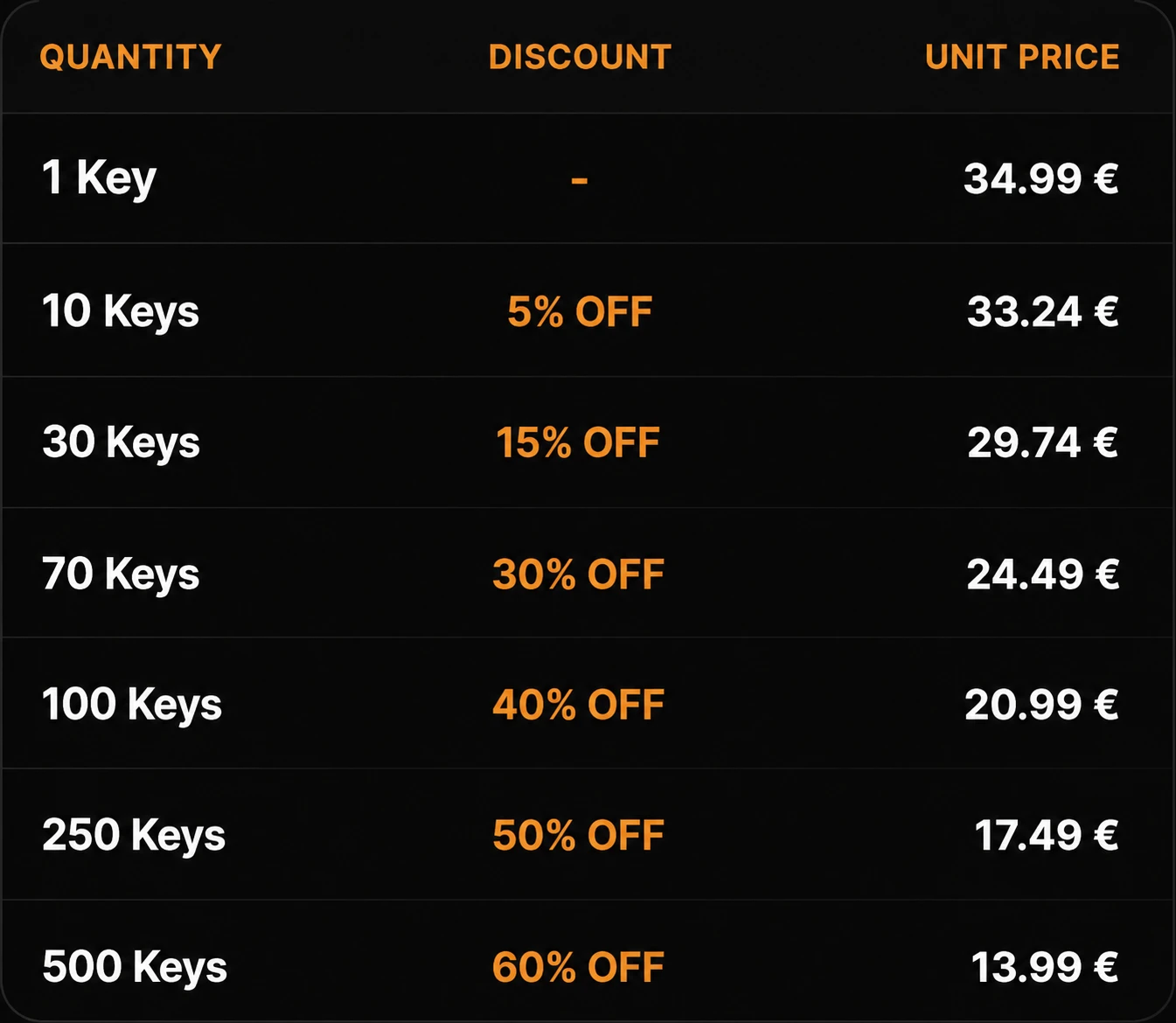Screen dimensions: 1176x1023
Task: Choose the 70 Keys quantity row
Action: tap(588, 573)
